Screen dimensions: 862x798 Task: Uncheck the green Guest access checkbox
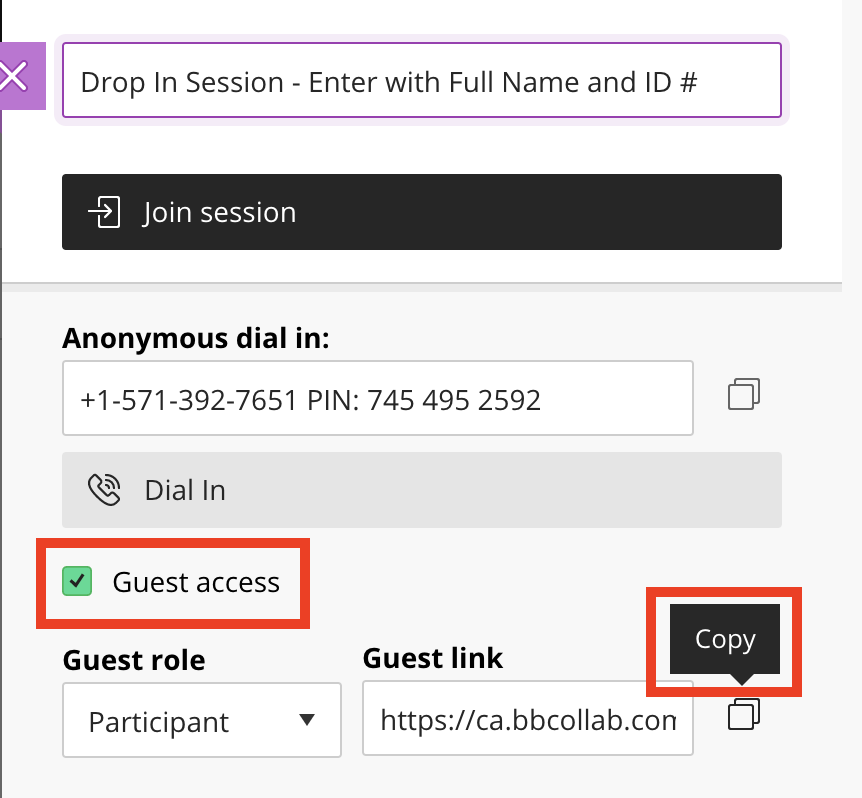[77, 581]
